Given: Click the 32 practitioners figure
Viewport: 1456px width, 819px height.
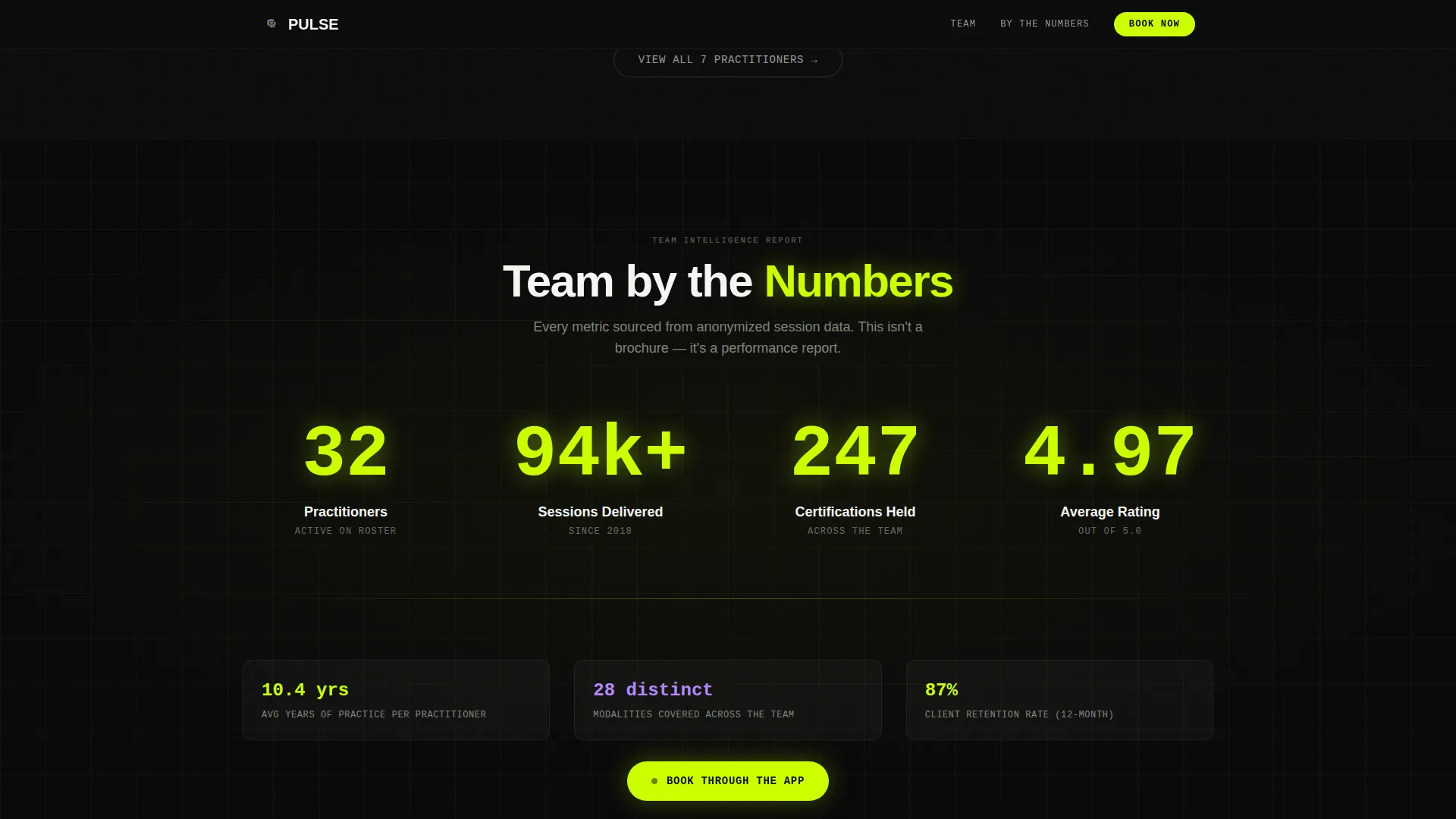Looking at the screenshot, I should [346, 452].
